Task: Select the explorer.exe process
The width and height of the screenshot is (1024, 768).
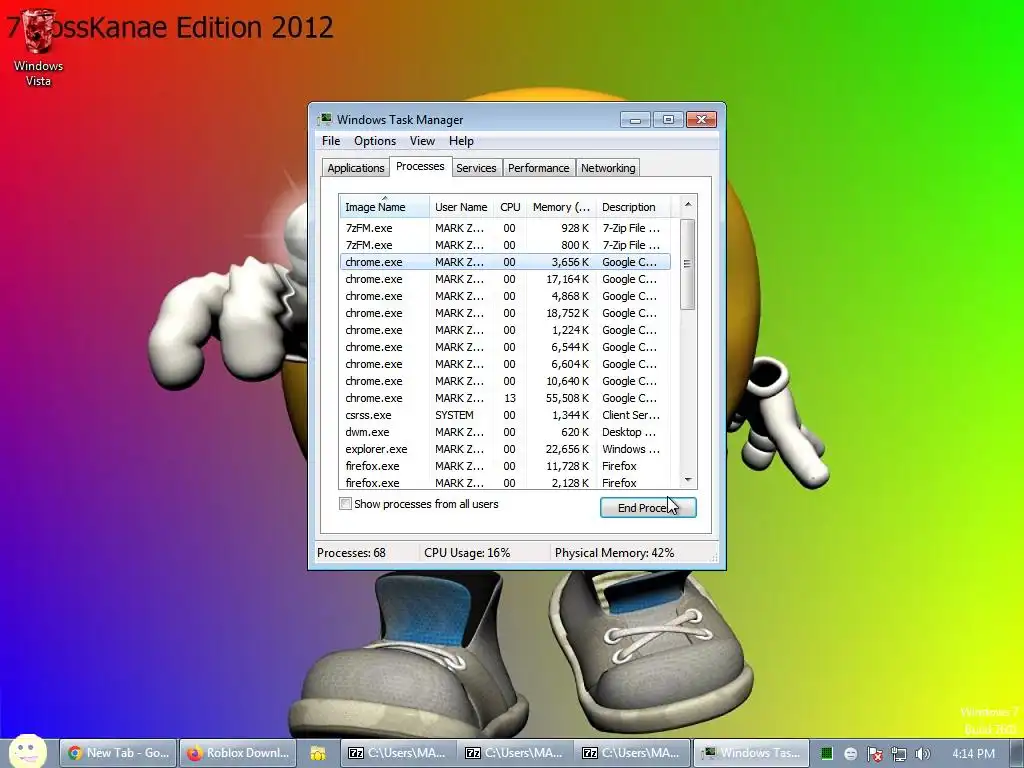Action: pyautogui.click(x=505, y=449)
